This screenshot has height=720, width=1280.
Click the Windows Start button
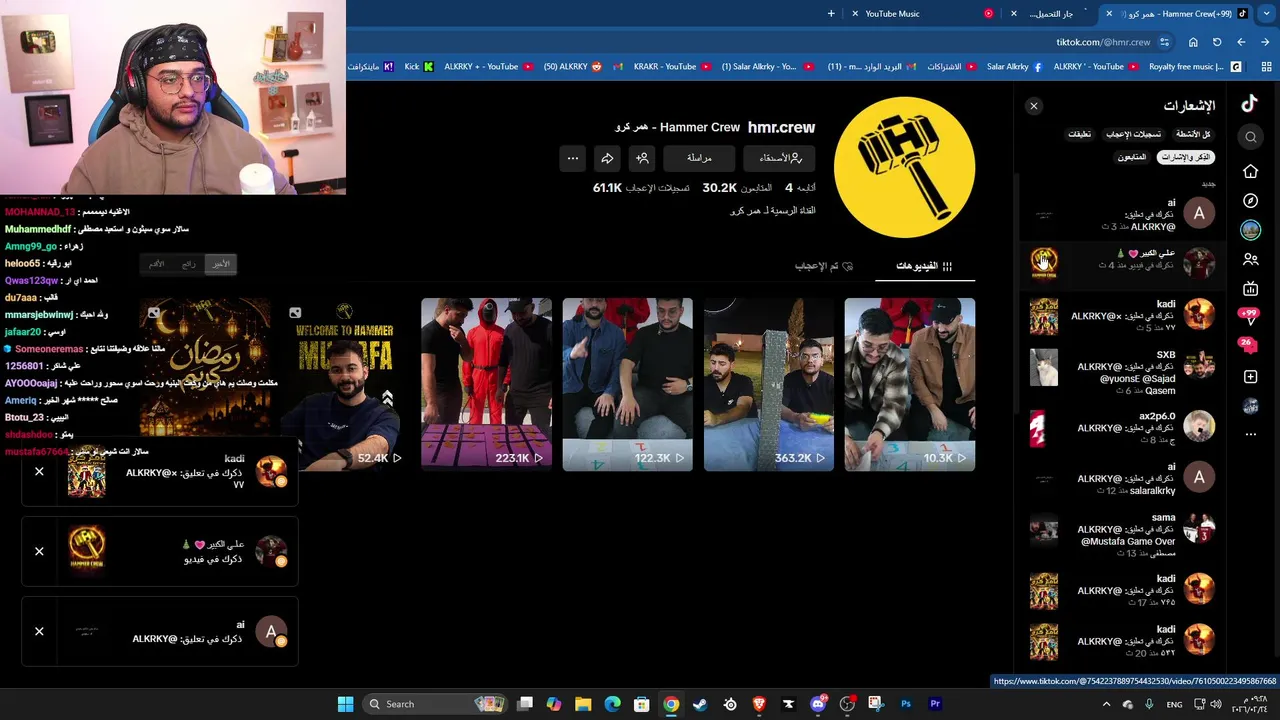tap(345, 704)
